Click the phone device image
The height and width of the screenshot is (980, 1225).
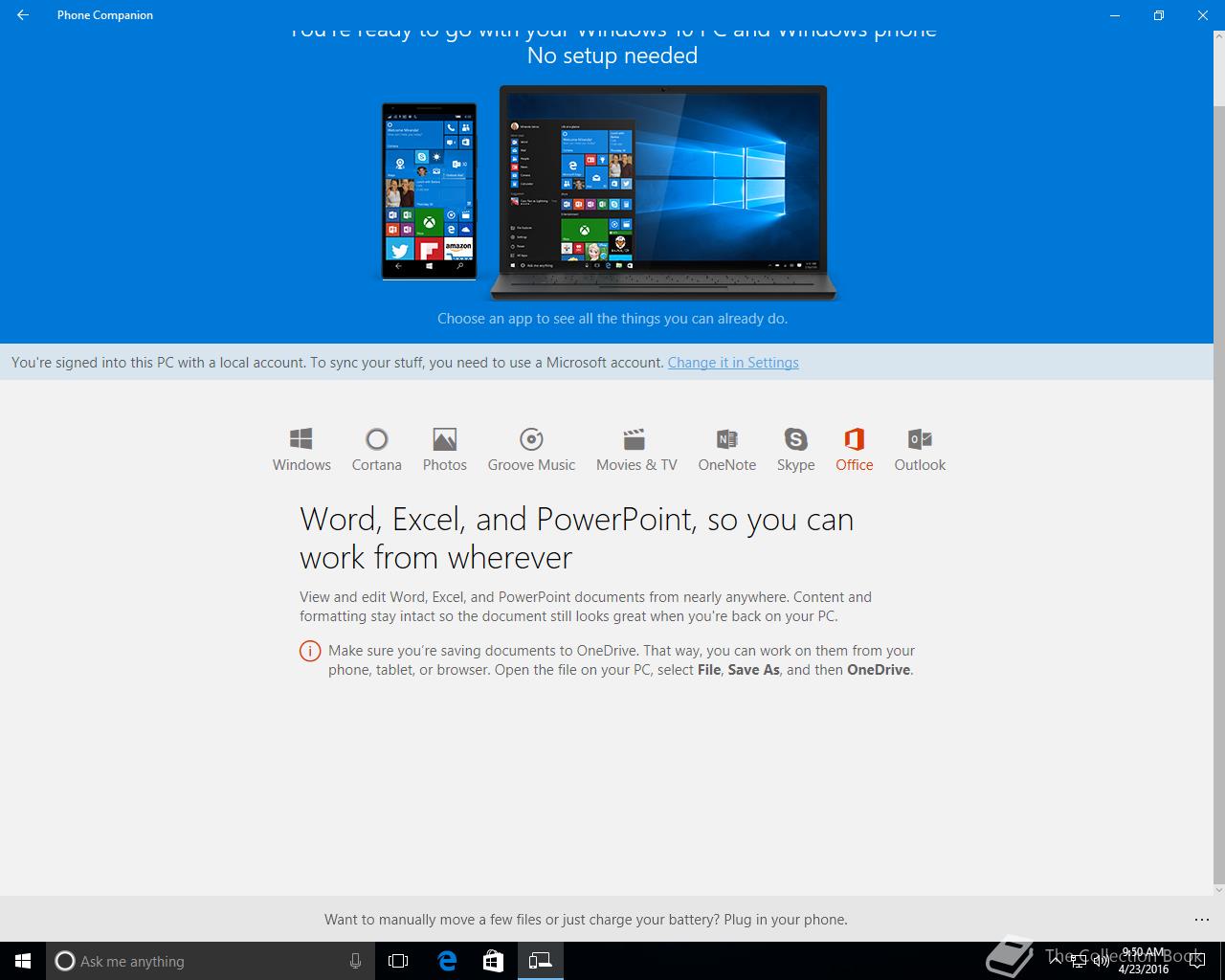coord(429,191)
